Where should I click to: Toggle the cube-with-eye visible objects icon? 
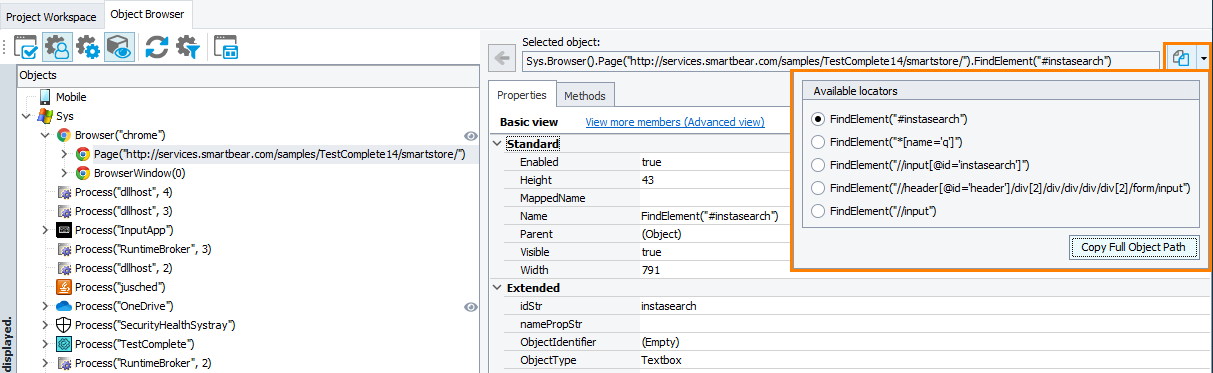click(119, 48)
